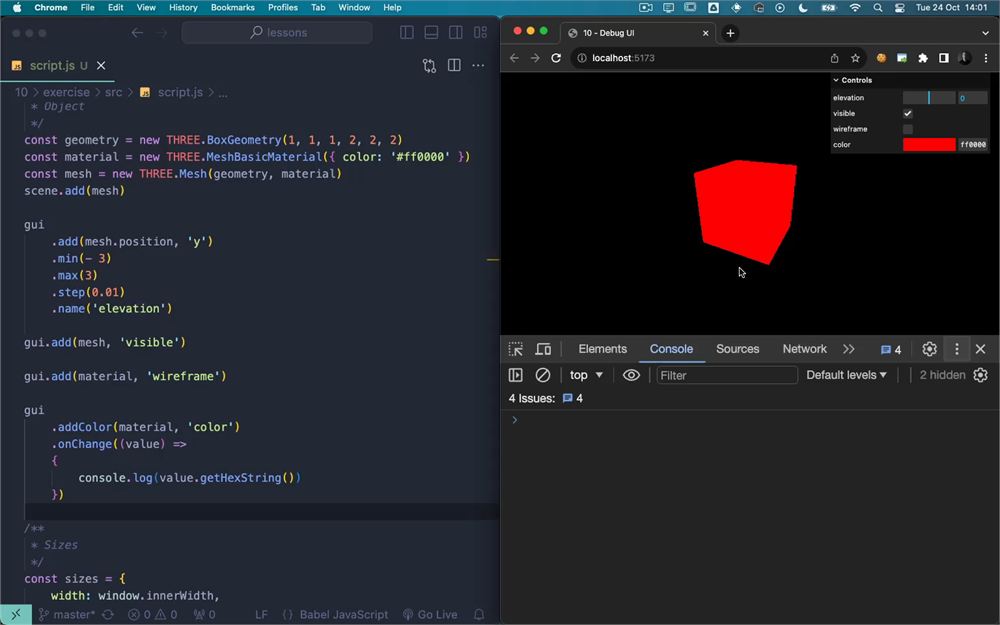Open the Edit menu

point(115,8)
